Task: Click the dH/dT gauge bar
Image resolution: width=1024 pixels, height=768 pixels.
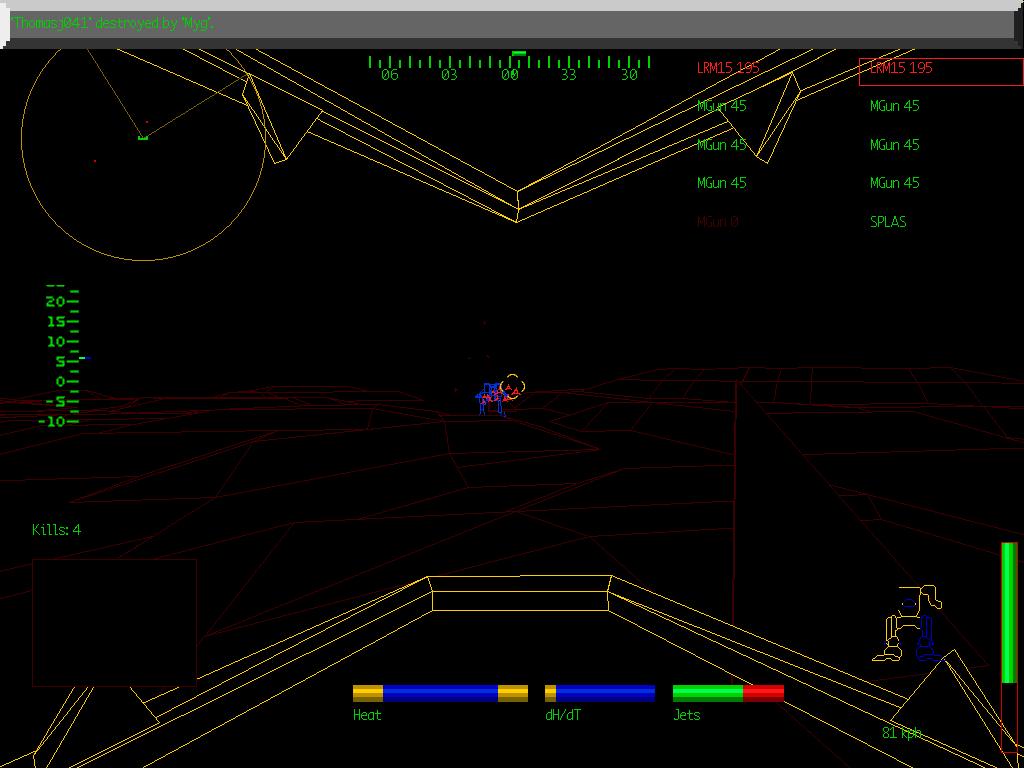Action: pos(600,693)
